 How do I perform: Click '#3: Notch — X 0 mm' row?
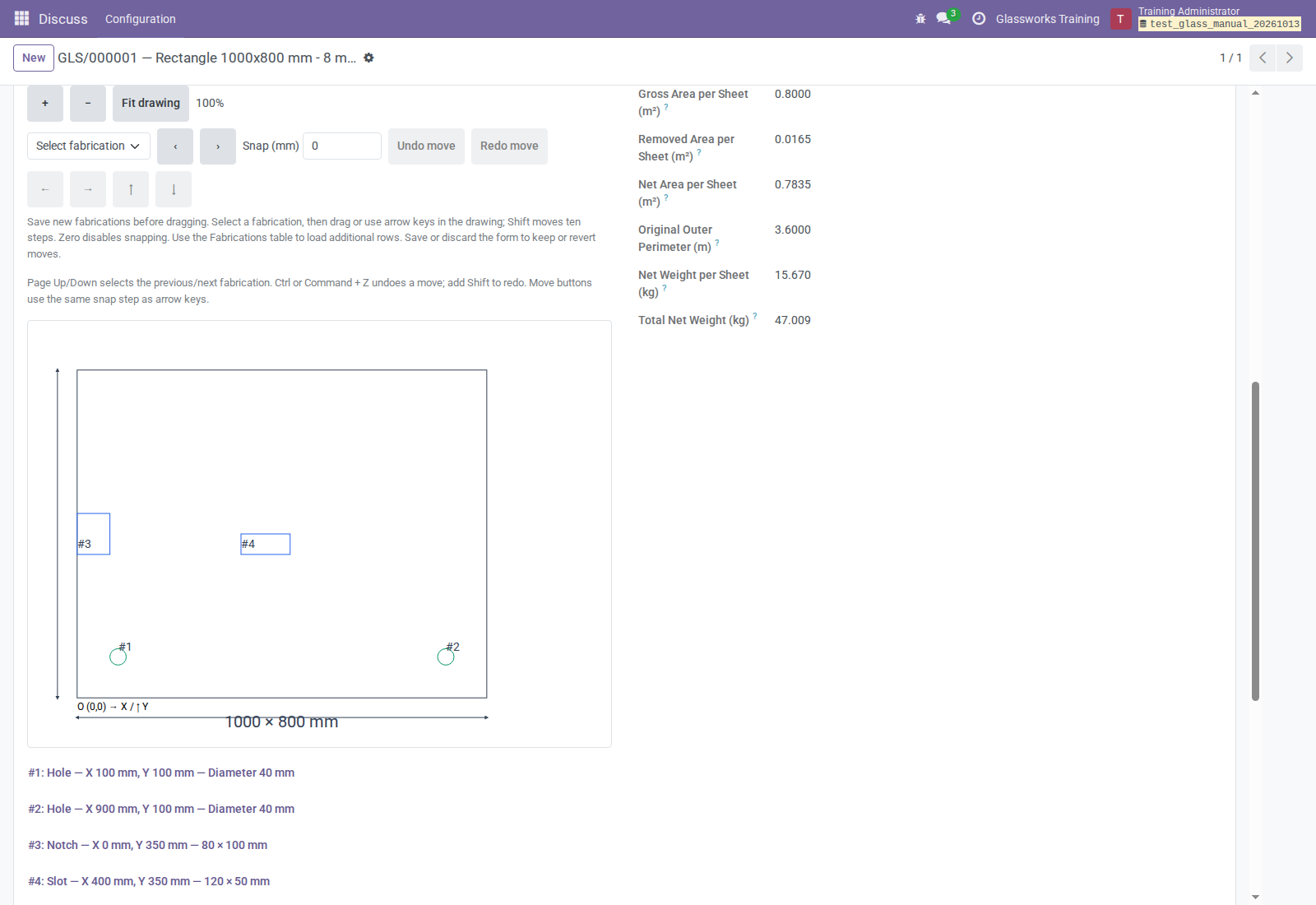click(148, 845)
